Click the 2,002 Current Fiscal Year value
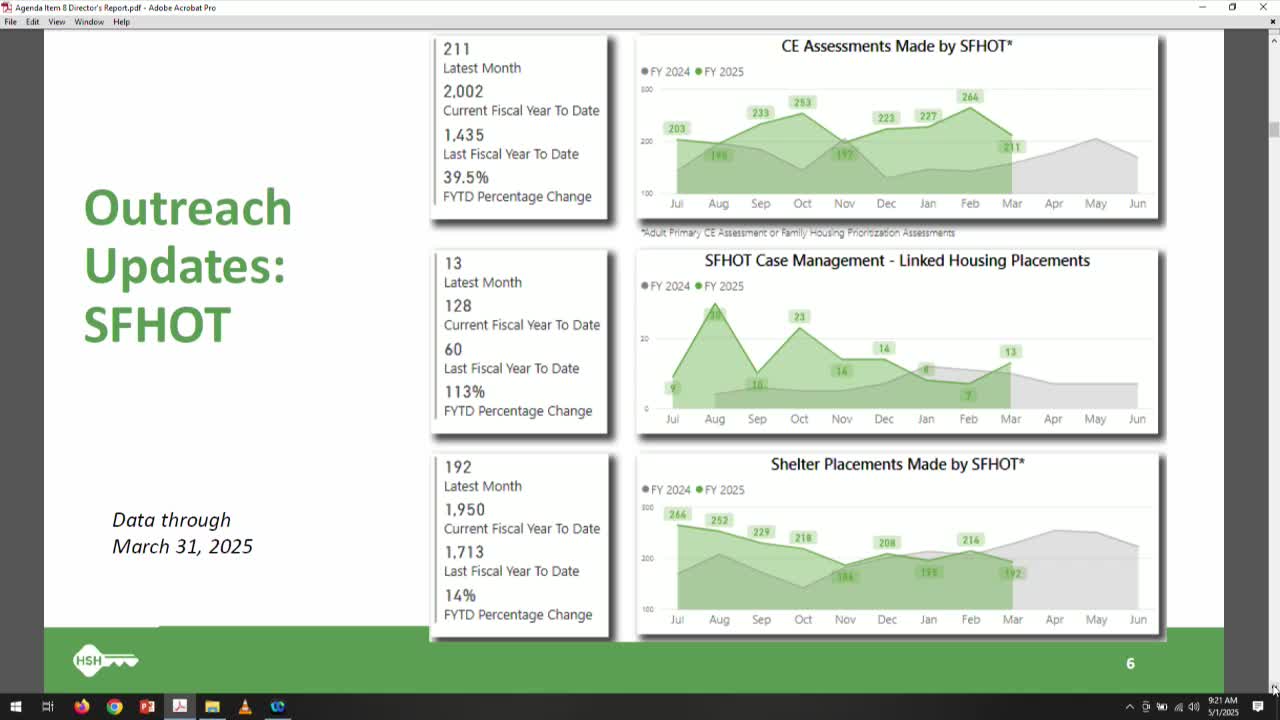 [x=463, y=91]
